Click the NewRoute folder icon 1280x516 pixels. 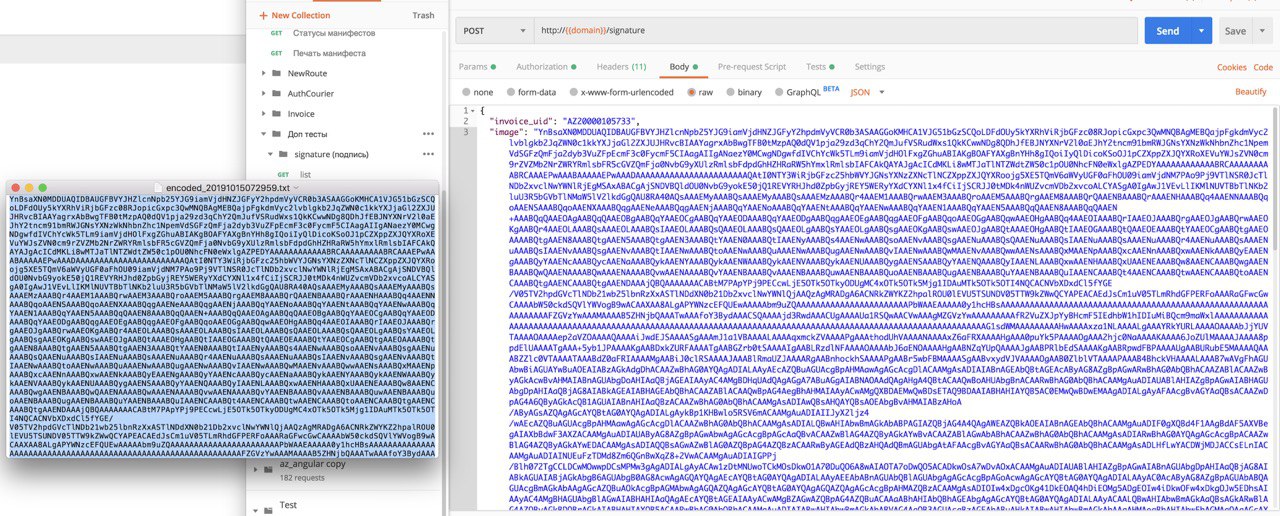pyautogui.click(x=278, y=74)
